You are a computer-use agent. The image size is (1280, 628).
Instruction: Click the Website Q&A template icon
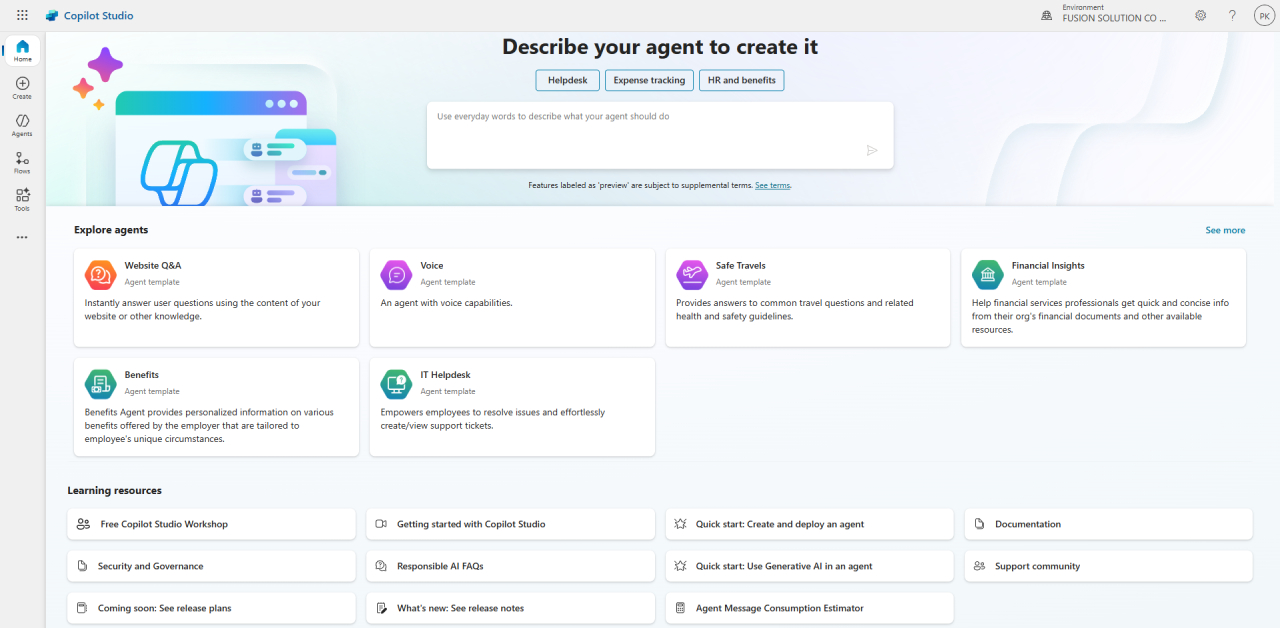[100, 274]
